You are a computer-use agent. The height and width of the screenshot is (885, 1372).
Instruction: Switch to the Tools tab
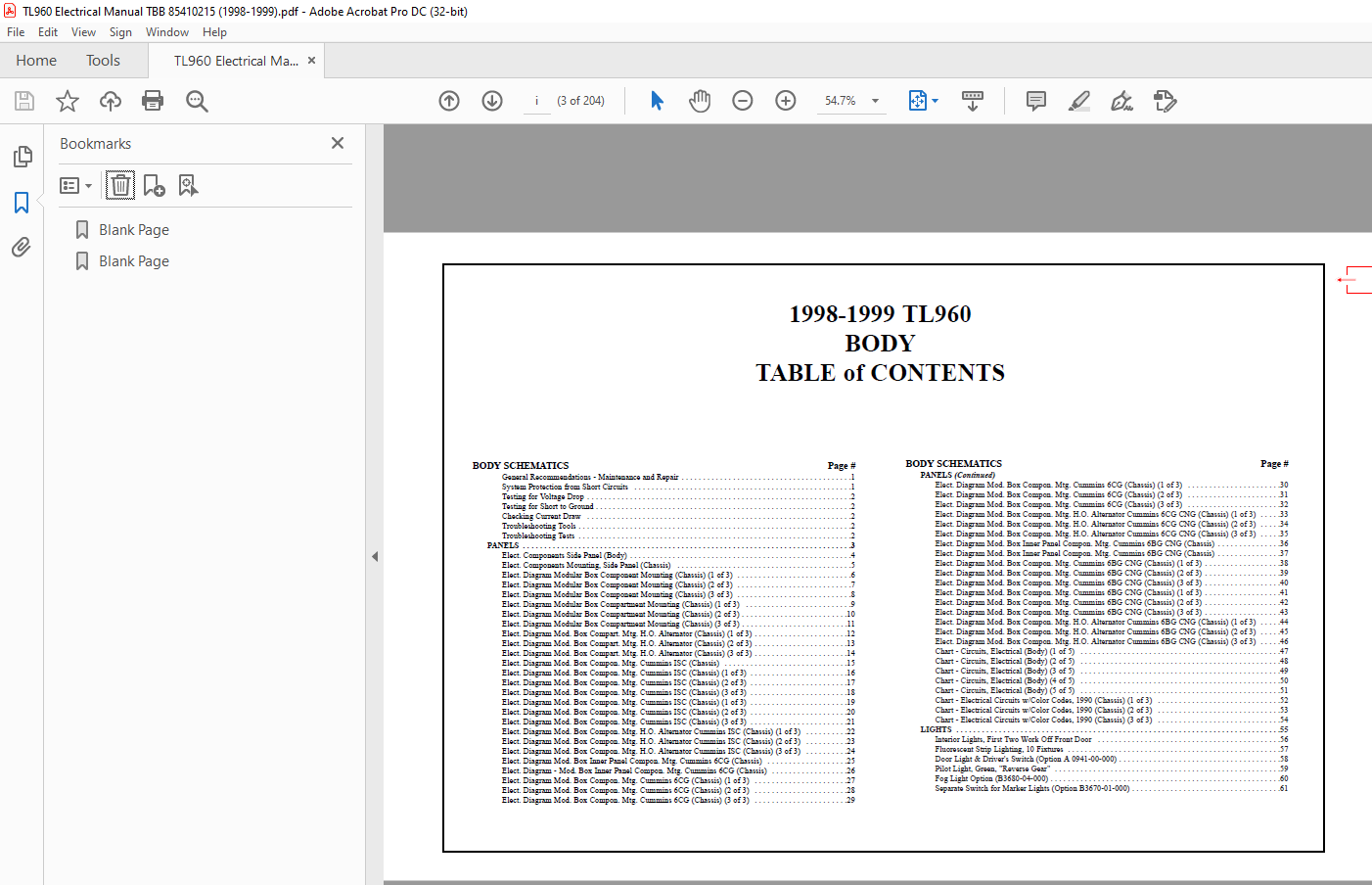[x=103, y=61]
